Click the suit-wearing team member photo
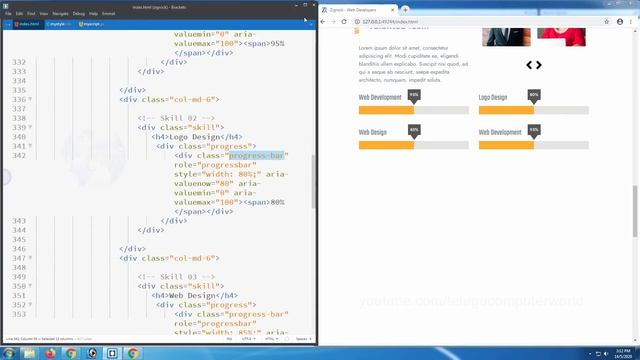 coord(507,37)
